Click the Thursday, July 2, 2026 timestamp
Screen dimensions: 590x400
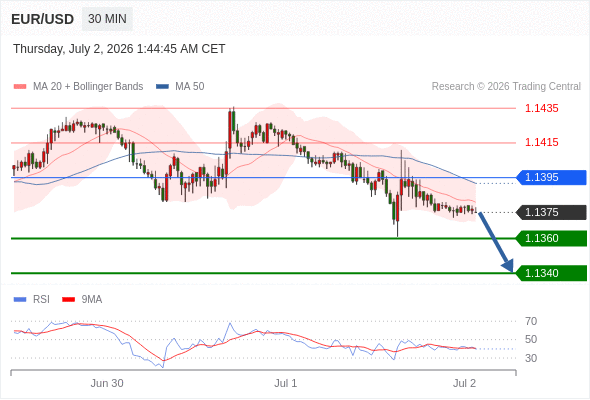click(119, 49)
